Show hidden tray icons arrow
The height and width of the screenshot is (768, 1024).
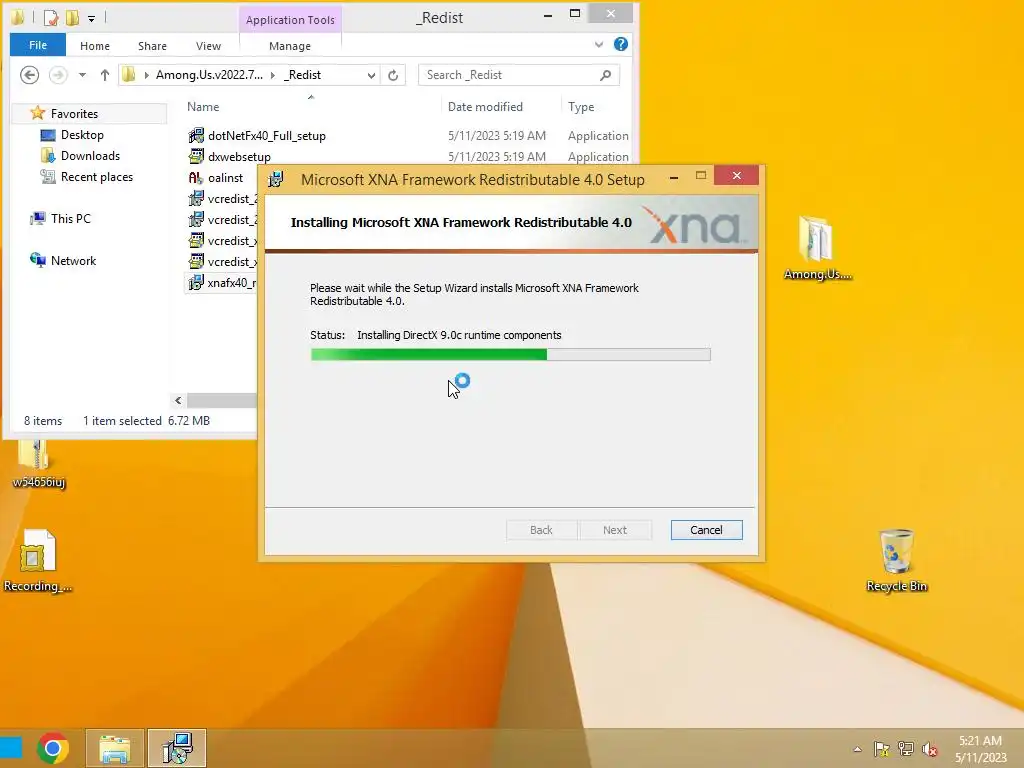(x=857, y=749)
